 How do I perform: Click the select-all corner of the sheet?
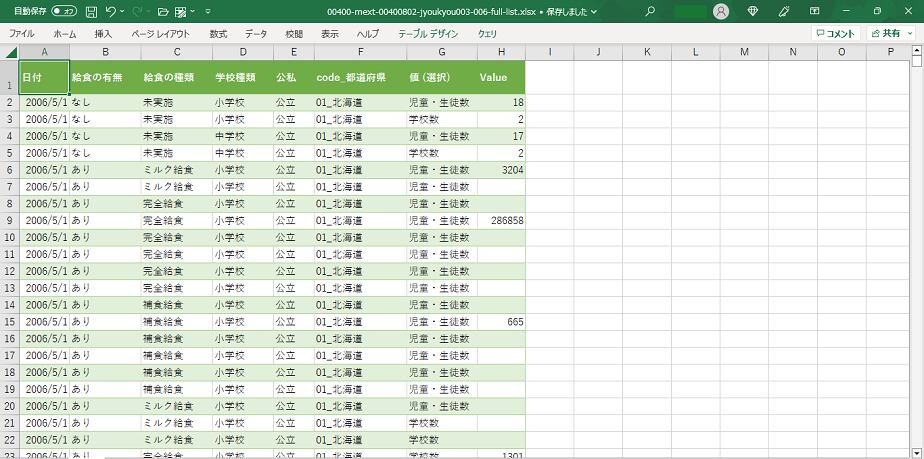pyautogui.click(x=9, y=51)
